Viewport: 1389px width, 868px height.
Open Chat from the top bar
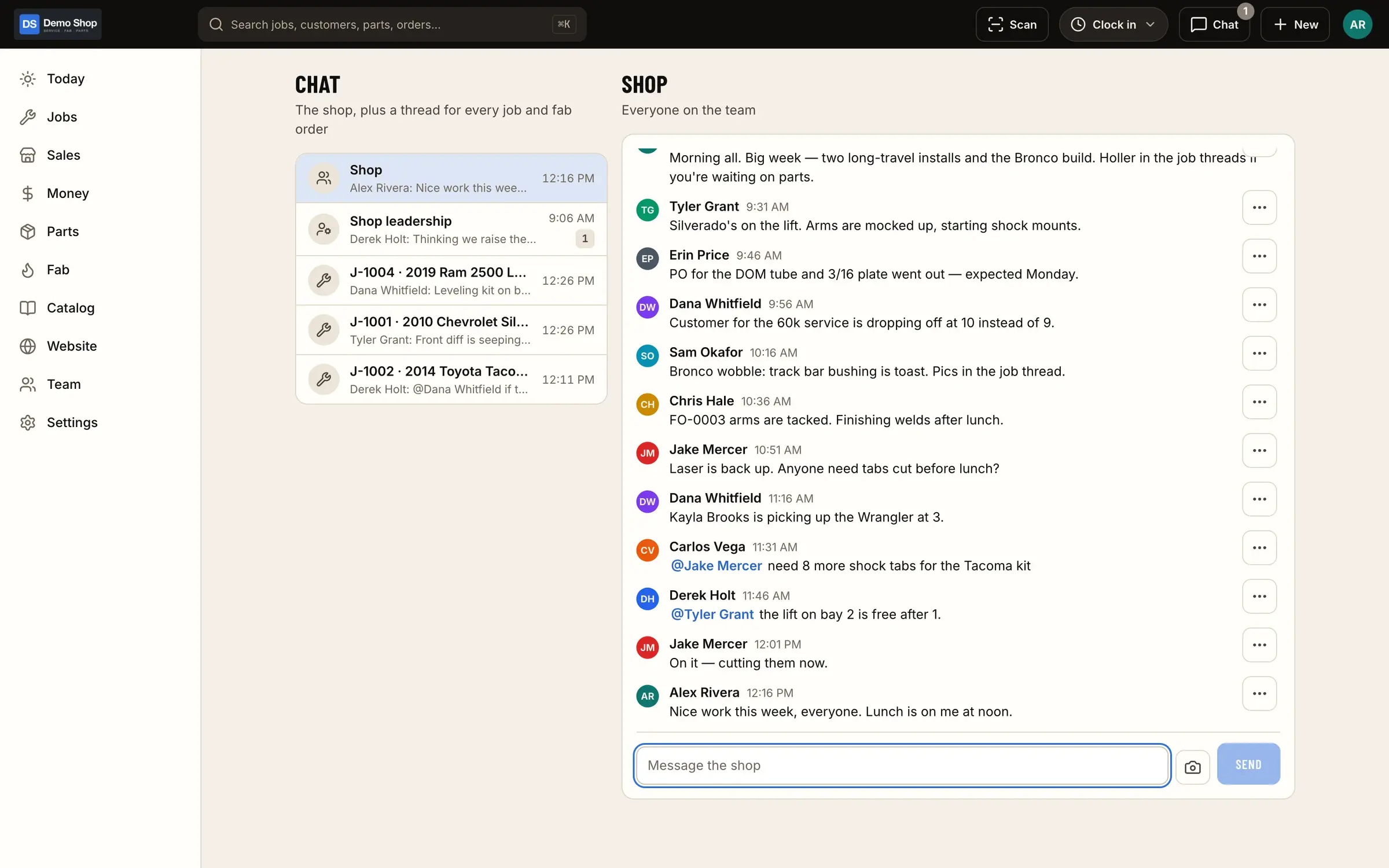pos(1214,24)
